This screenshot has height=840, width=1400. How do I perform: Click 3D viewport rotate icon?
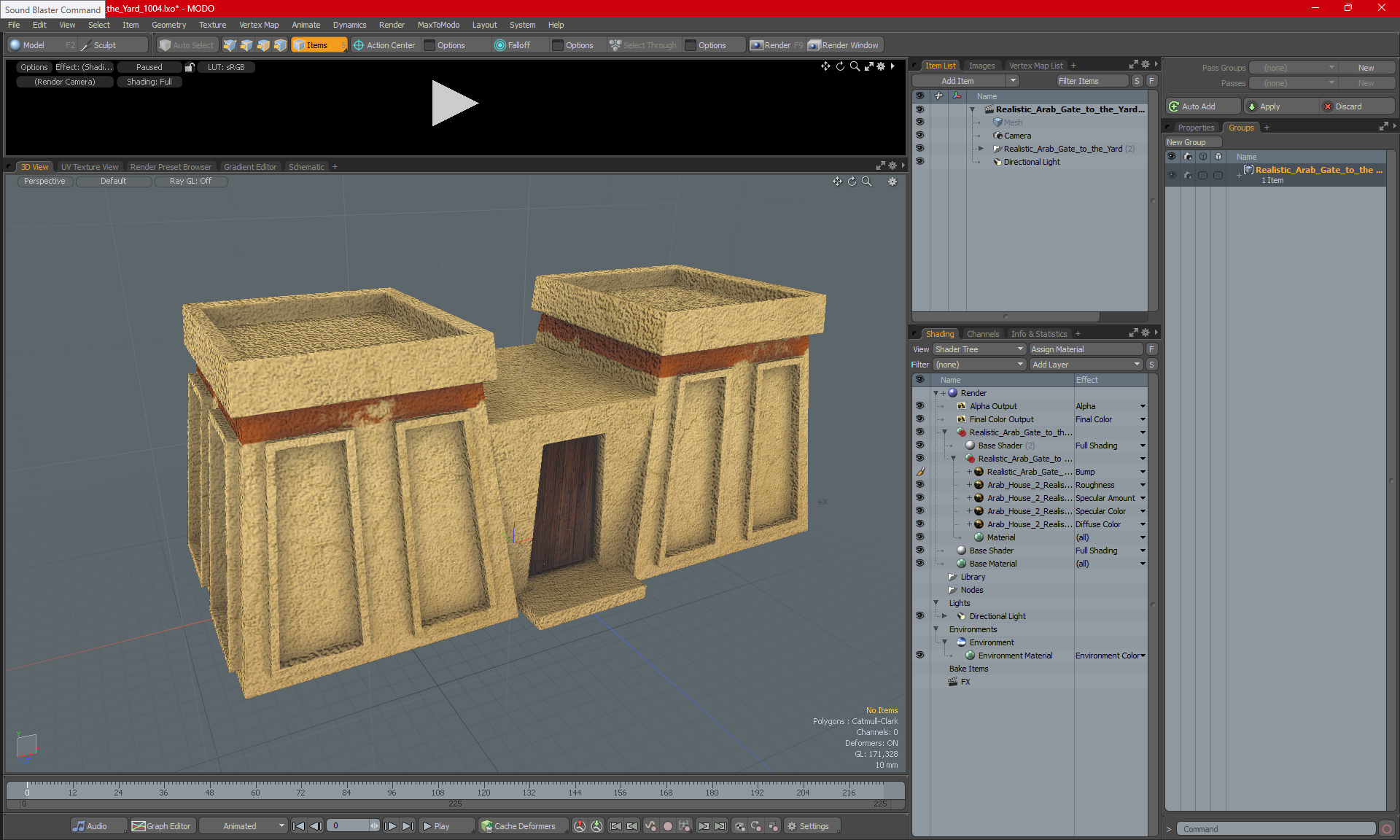[x=852, y=182]
